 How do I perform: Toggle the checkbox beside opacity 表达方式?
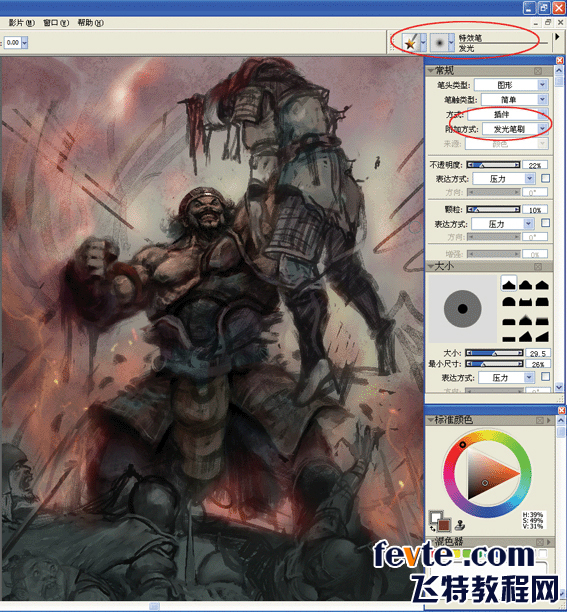point(545,178)
